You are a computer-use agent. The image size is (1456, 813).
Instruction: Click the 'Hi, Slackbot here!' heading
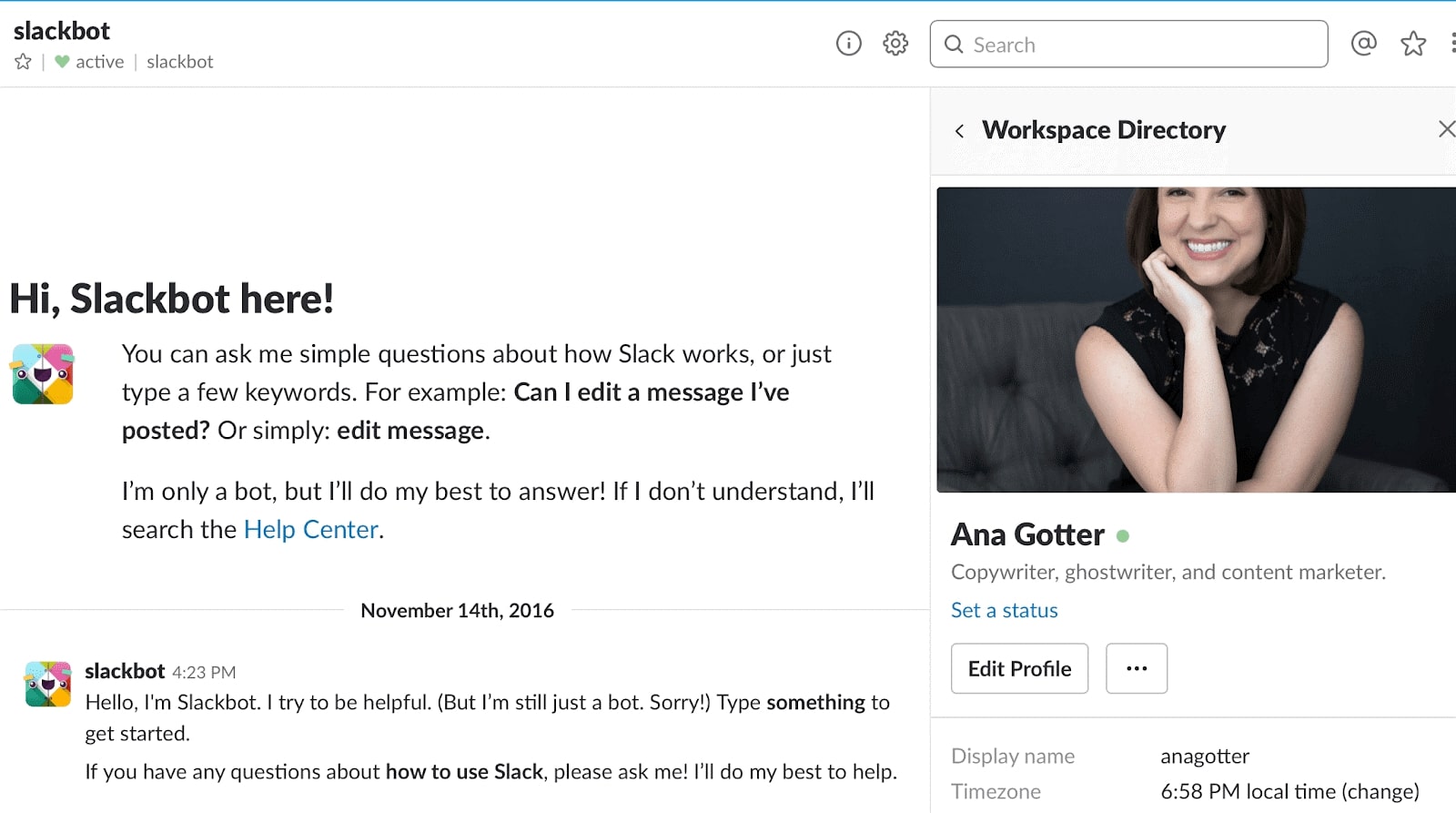[x=172, y=299]
